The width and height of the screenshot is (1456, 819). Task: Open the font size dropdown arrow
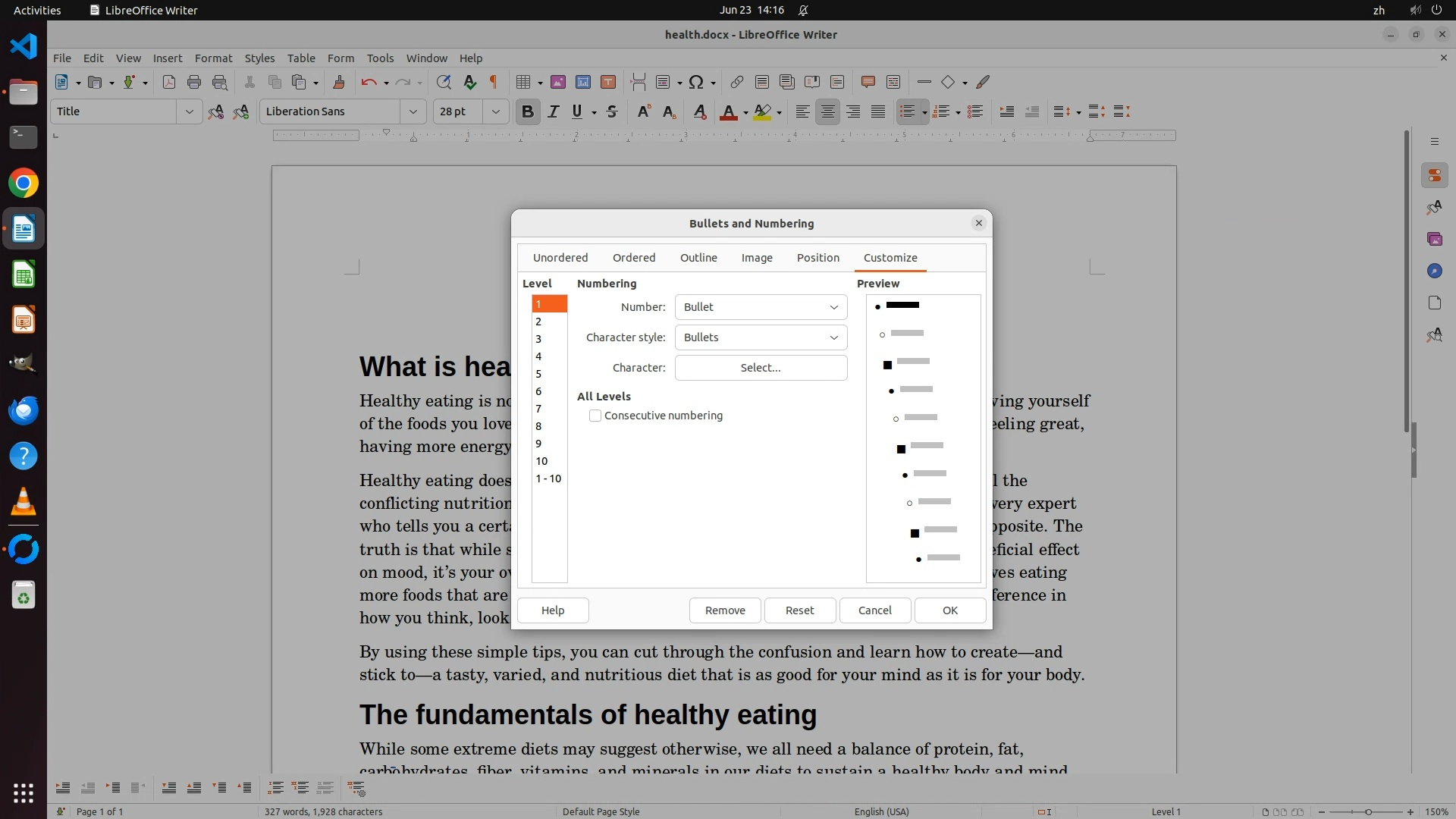click(x=495, y=112)
